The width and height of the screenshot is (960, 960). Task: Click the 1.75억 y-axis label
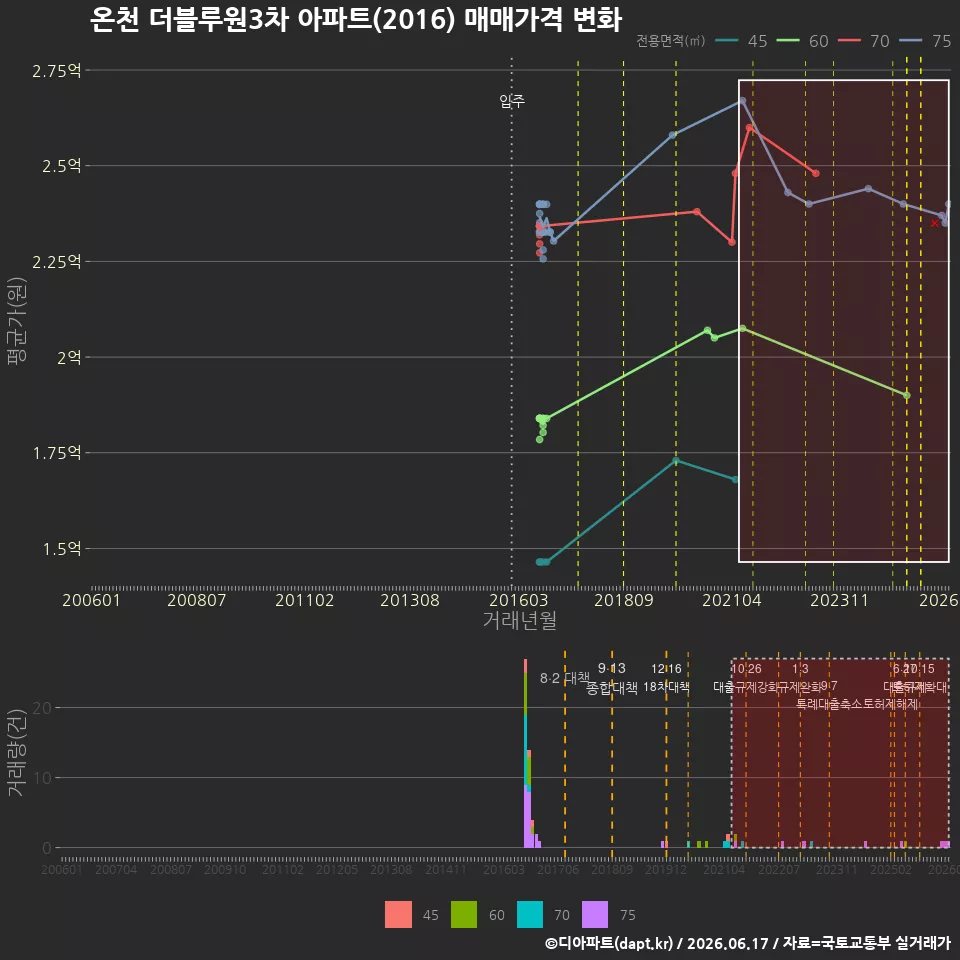pos(56,453)
